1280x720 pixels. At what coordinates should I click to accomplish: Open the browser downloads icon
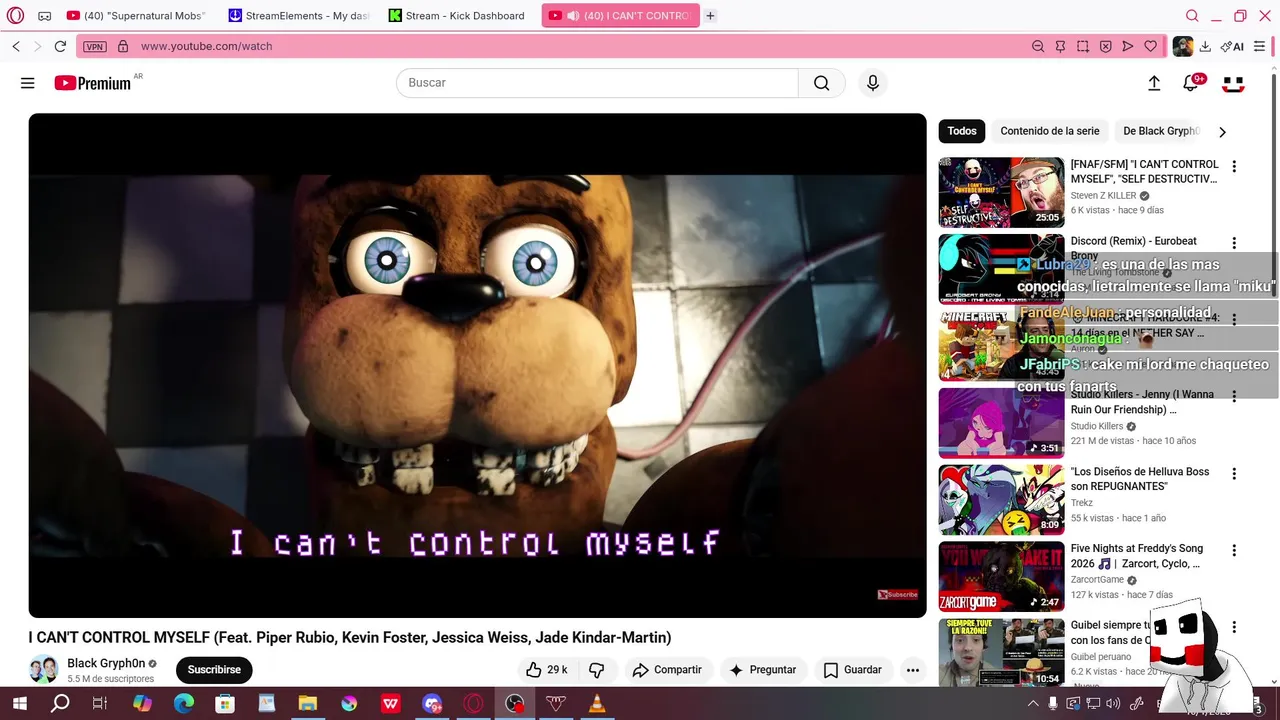point(1205,46)
